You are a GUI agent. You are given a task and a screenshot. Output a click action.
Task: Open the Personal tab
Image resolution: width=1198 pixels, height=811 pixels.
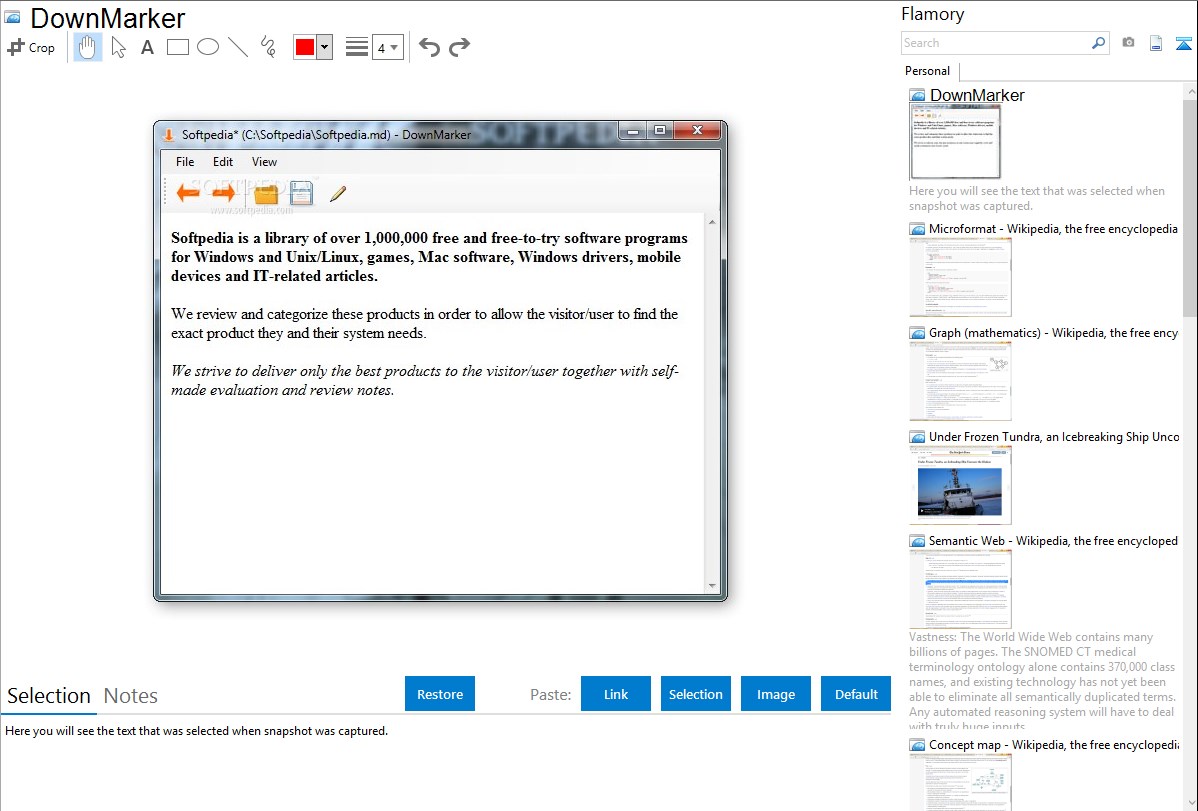pyautogui.click(x=928, y=71)
